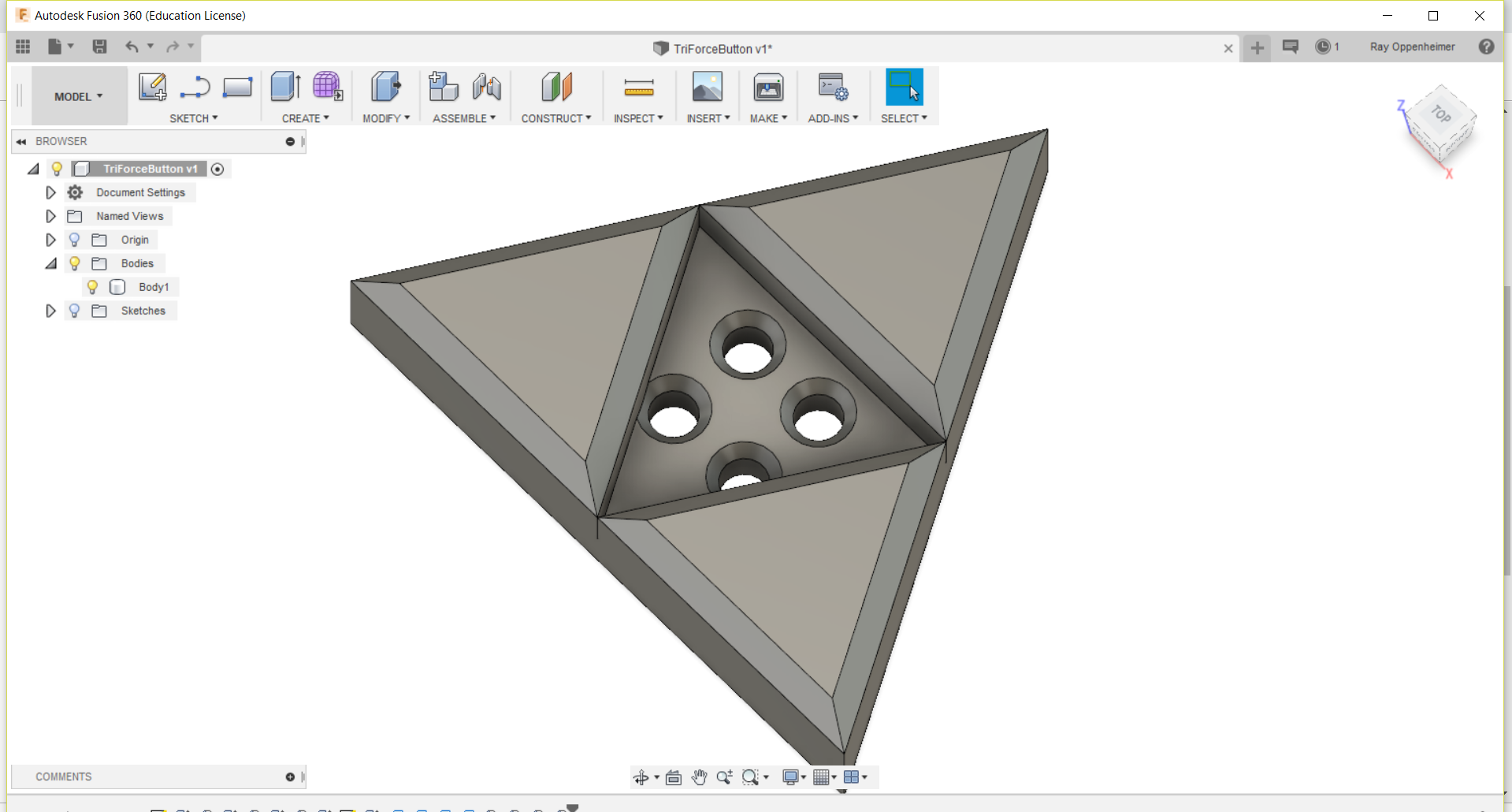The image size is (1512, 812).
Task: Expand the Sketches folder
Action: (50, 311)
